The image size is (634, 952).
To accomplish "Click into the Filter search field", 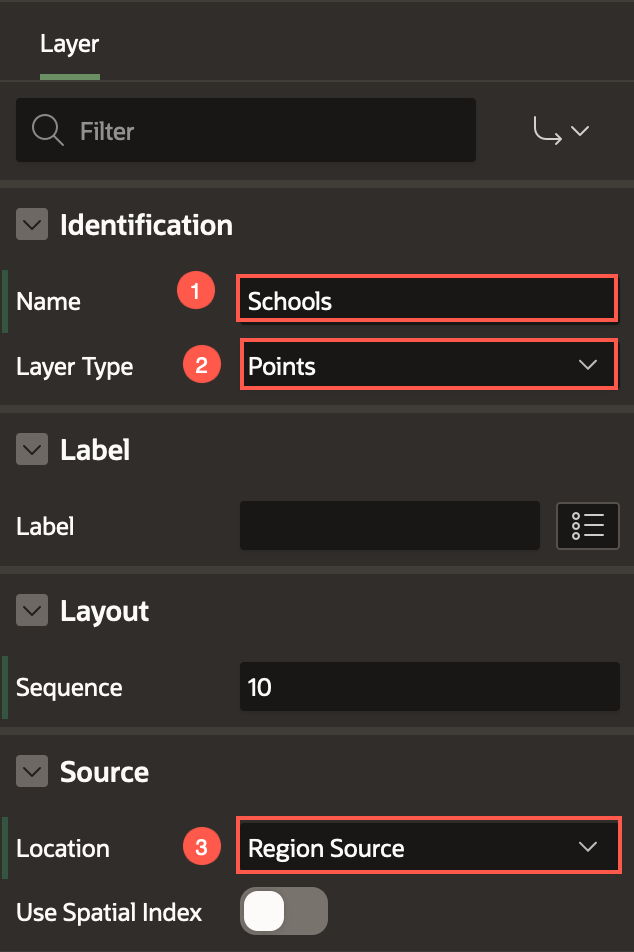I will click(x=270, y=131).
